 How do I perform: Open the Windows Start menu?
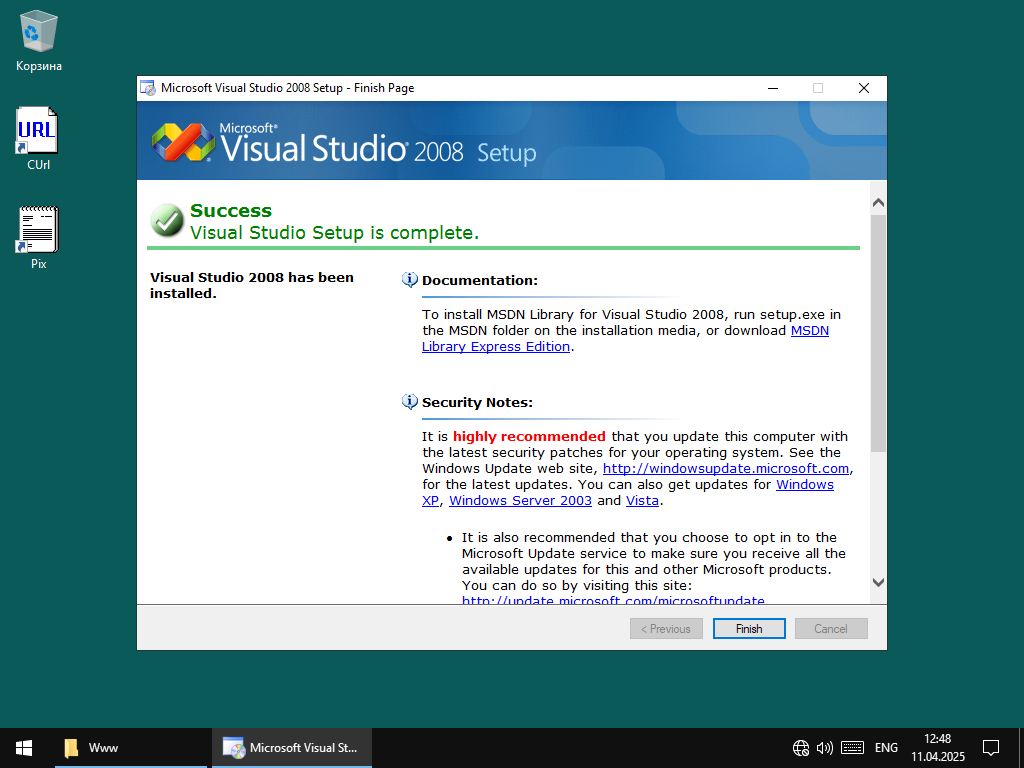click(x=24, y=748)
